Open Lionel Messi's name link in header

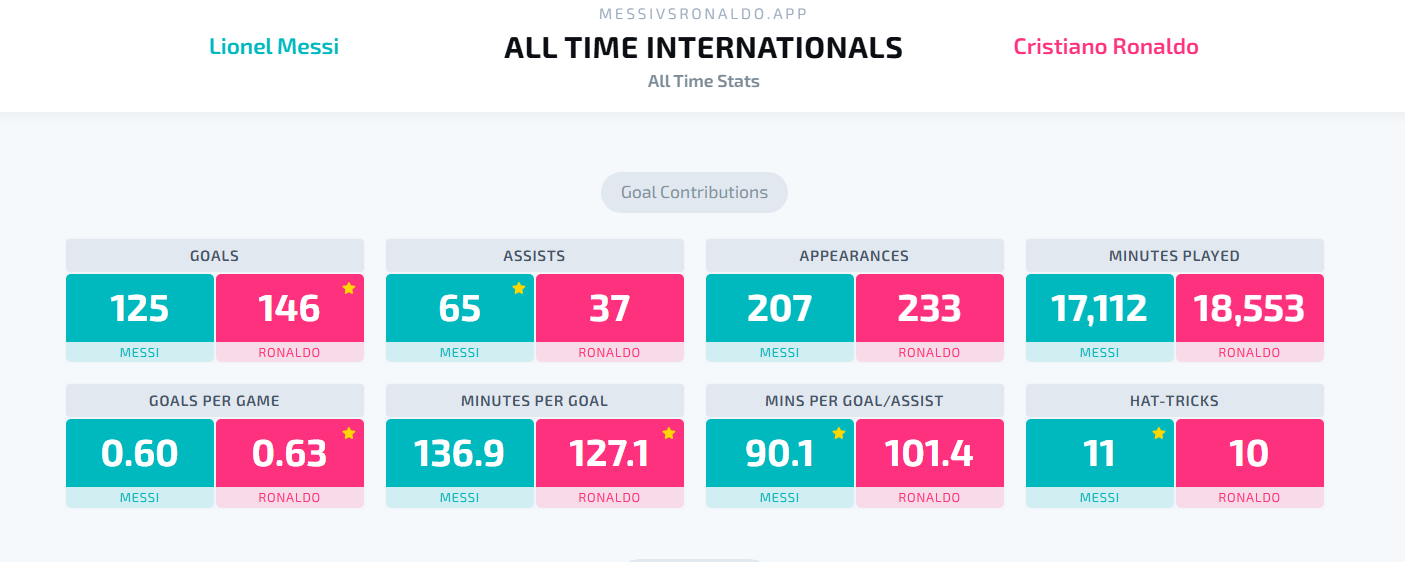click(274, 46)
